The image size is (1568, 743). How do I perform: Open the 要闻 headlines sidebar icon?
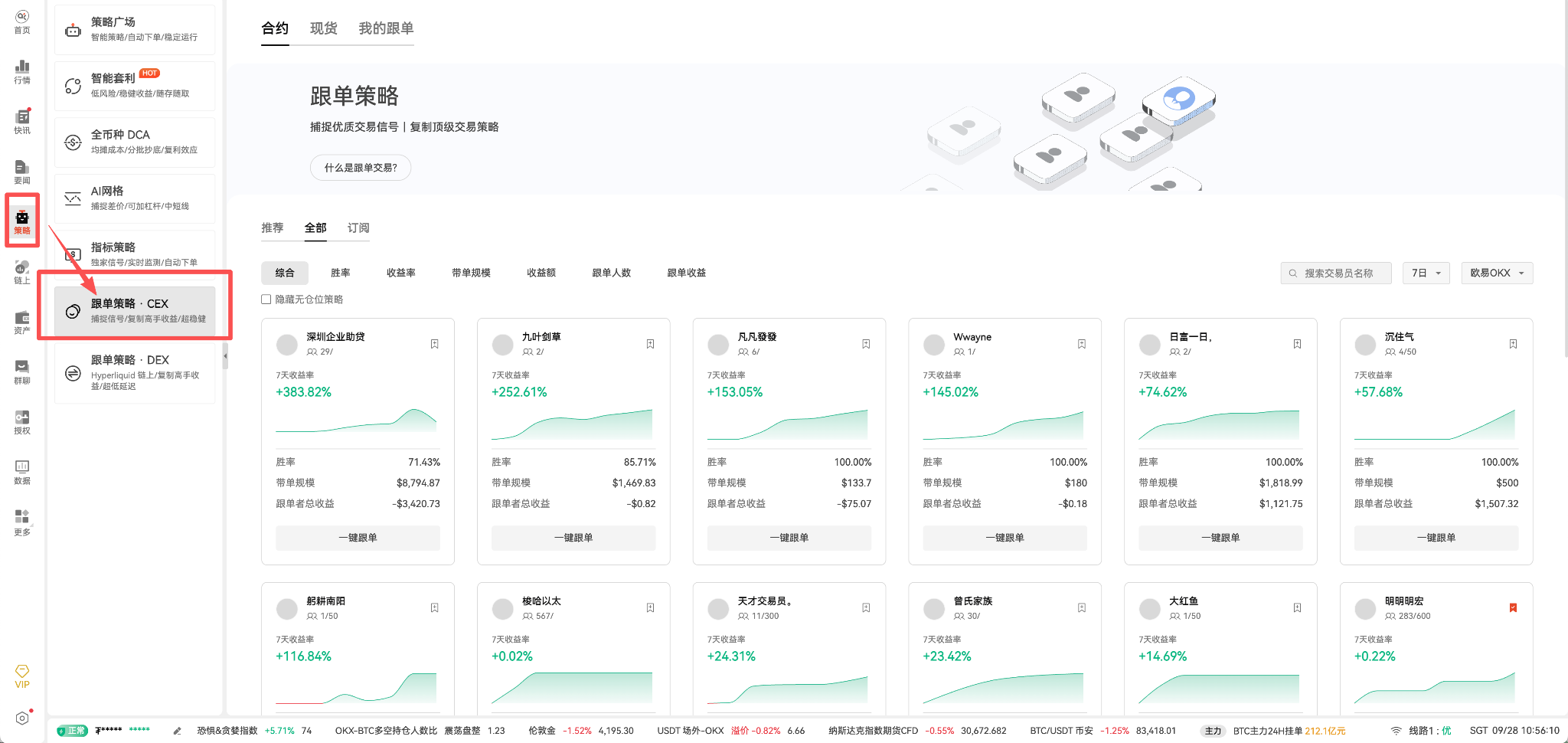22,172
